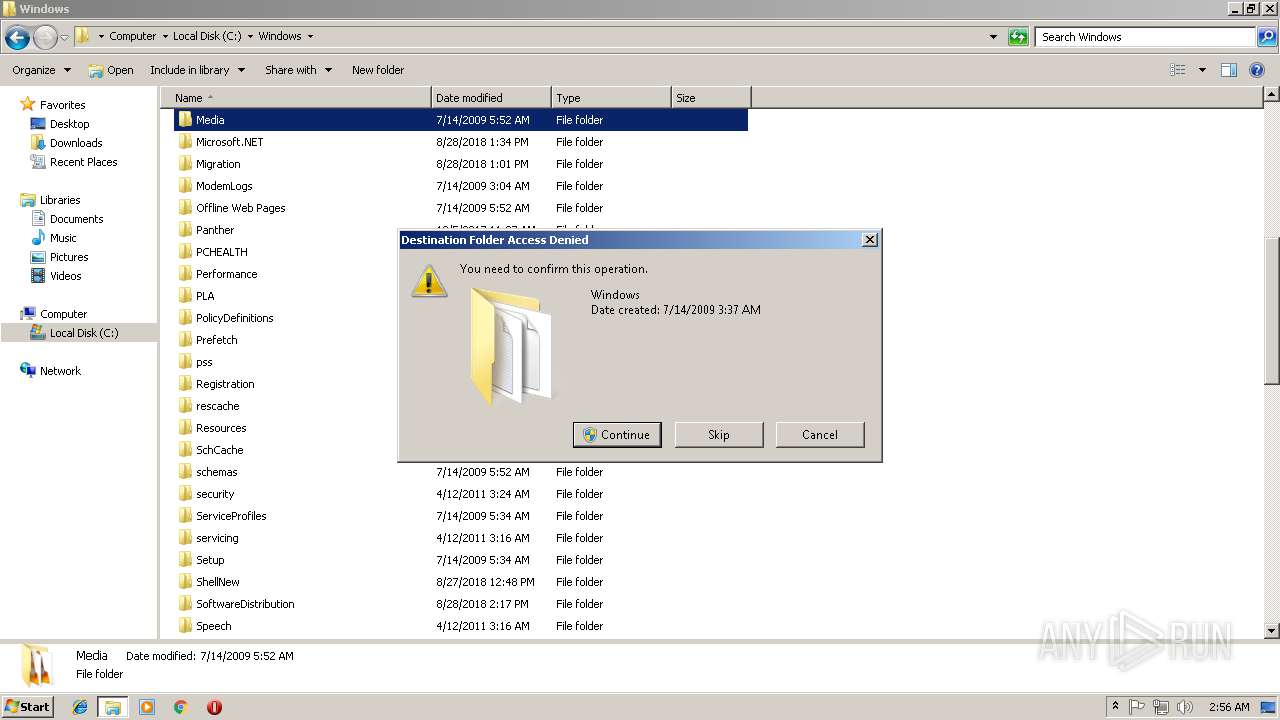The height and width of the screenshot is (720, 1280).
Task: Select the Speech folder
Action: tap(213, 626)
